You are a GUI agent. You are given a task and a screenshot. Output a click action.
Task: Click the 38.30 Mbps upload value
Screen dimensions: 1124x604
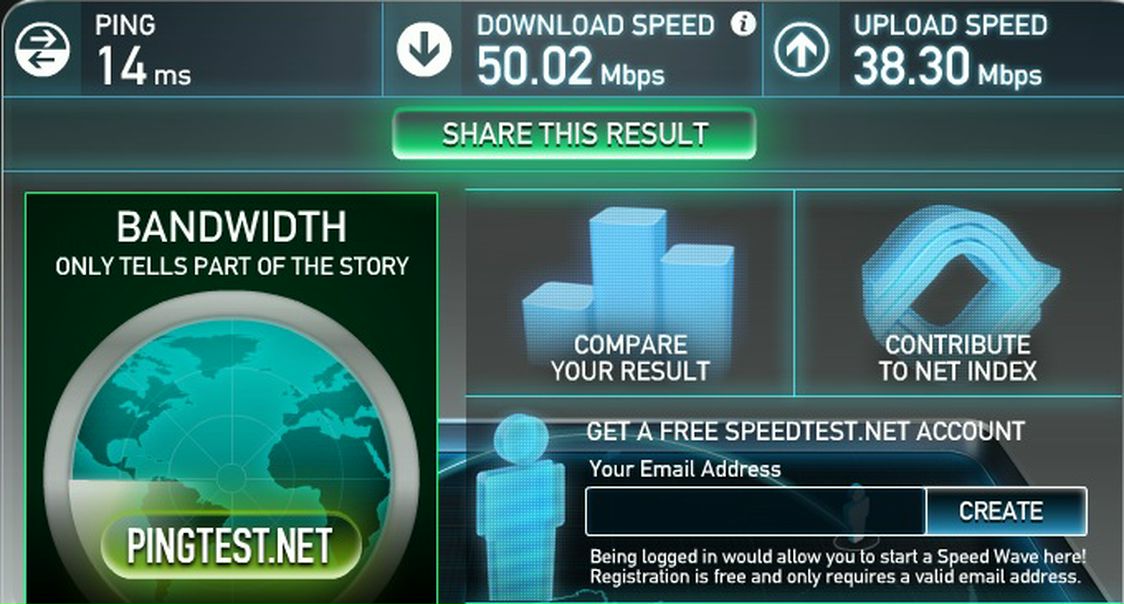tap(947, 67)
